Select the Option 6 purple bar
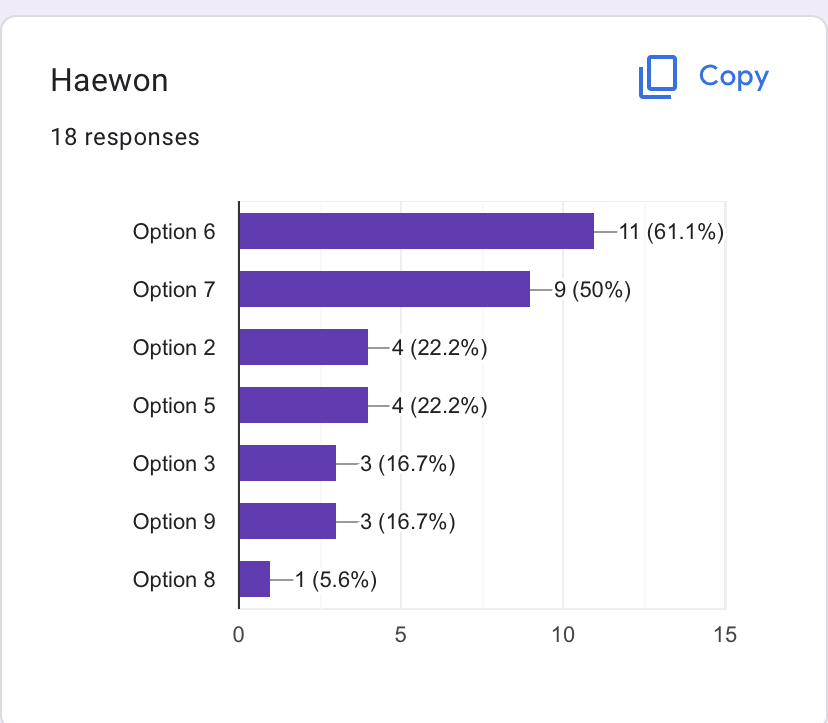The width and height of the screenshot is (828, 723). pos(417,231)
